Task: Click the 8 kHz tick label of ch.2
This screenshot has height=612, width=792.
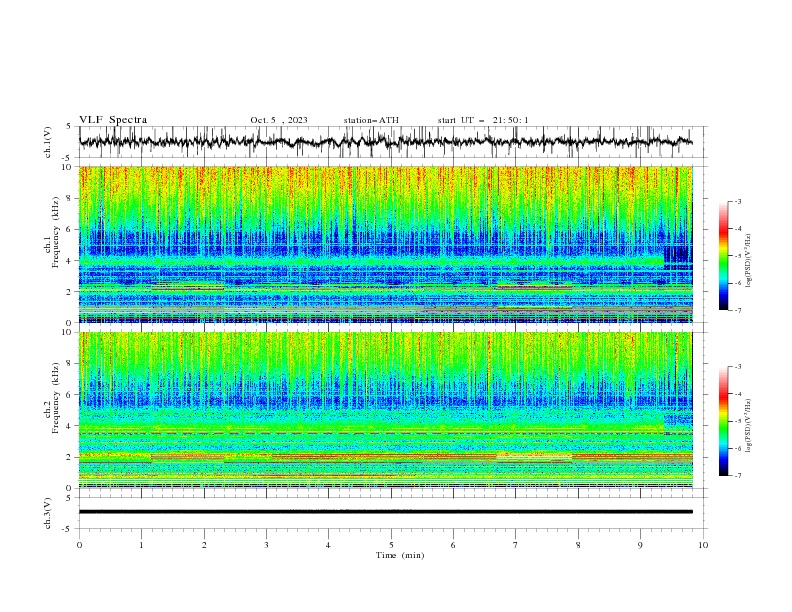Action: [71, 364]
